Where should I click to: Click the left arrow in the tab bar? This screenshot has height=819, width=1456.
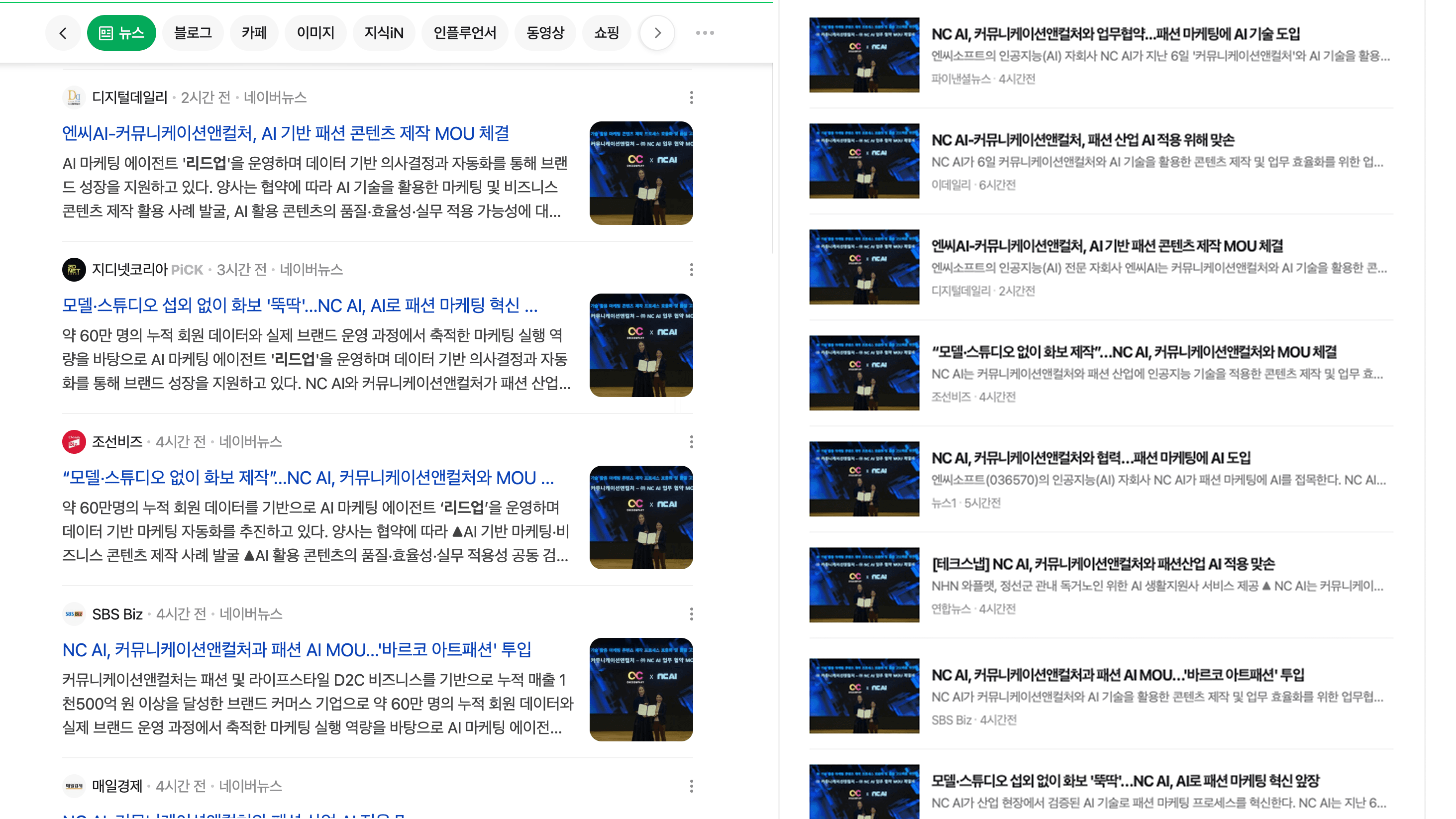click(63, 33)
